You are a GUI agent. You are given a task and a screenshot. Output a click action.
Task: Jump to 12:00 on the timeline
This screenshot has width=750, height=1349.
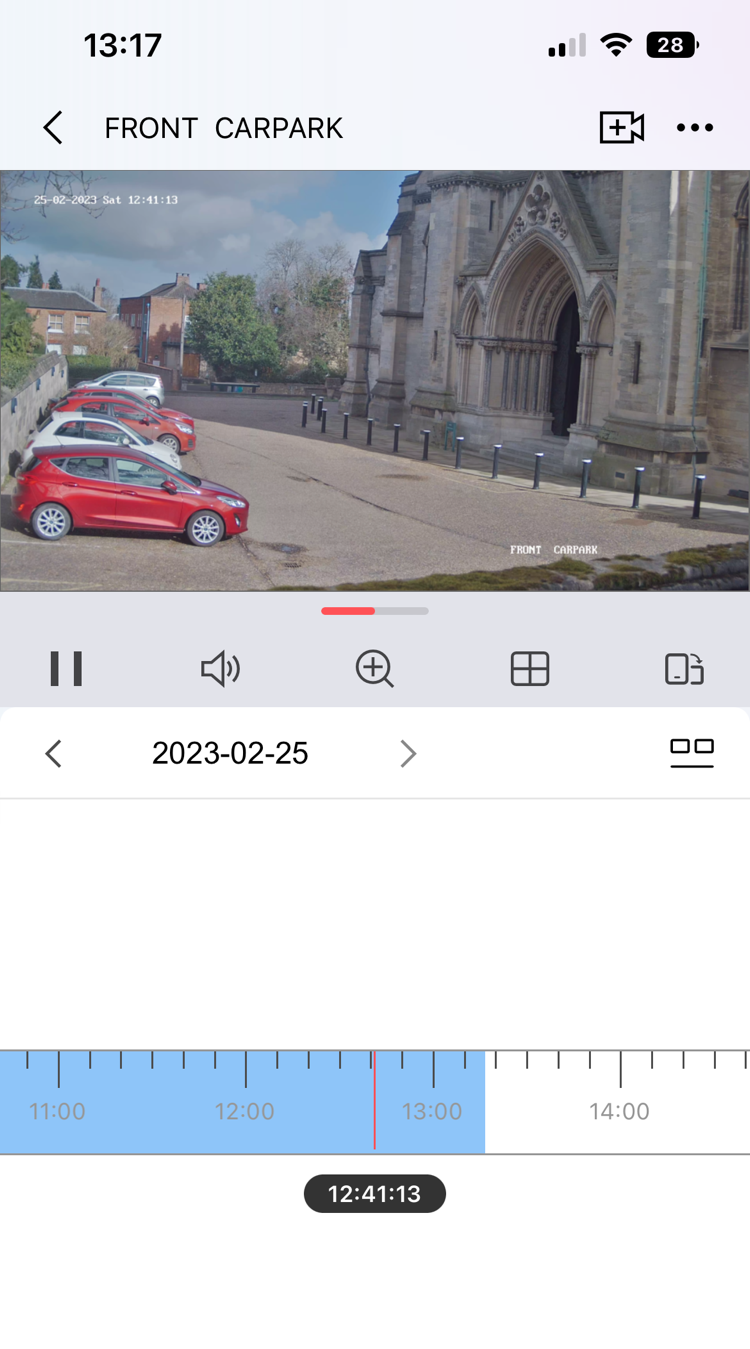click(x=245, y=1111)
